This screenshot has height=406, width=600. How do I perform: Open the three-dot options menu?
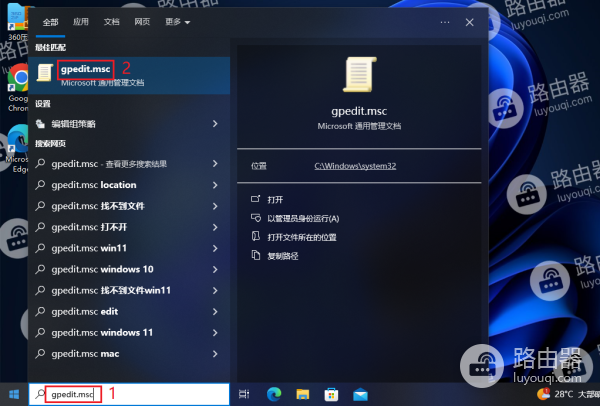445,22
